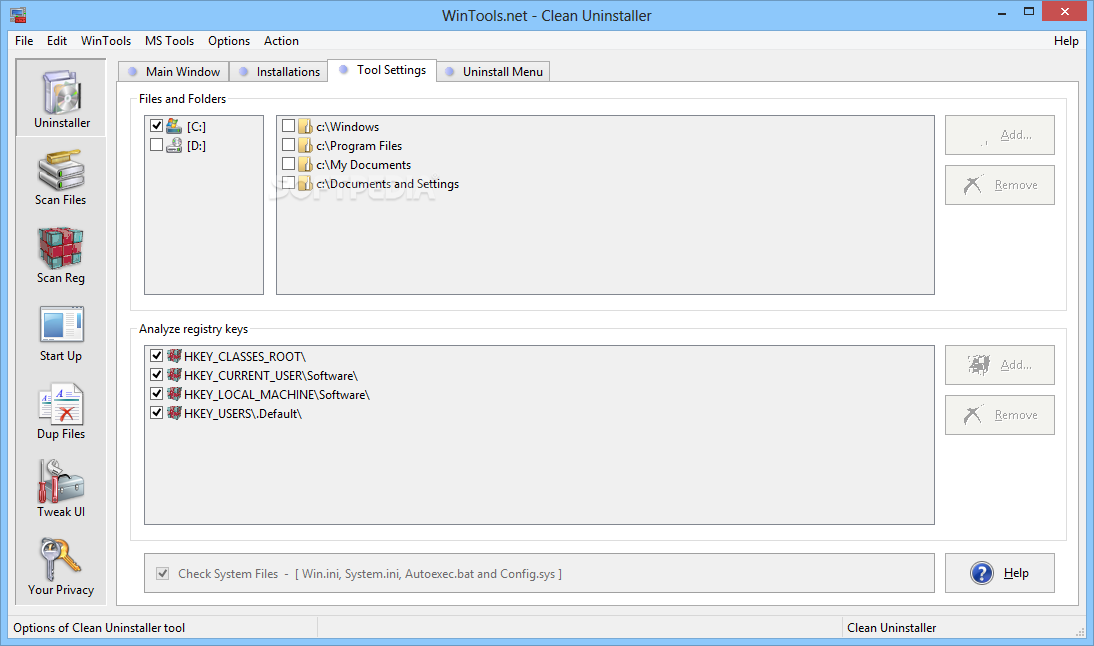Click the c:\Program Files folder icon
This screenshot has height=646, width=1094.
(x=305, y=145)
